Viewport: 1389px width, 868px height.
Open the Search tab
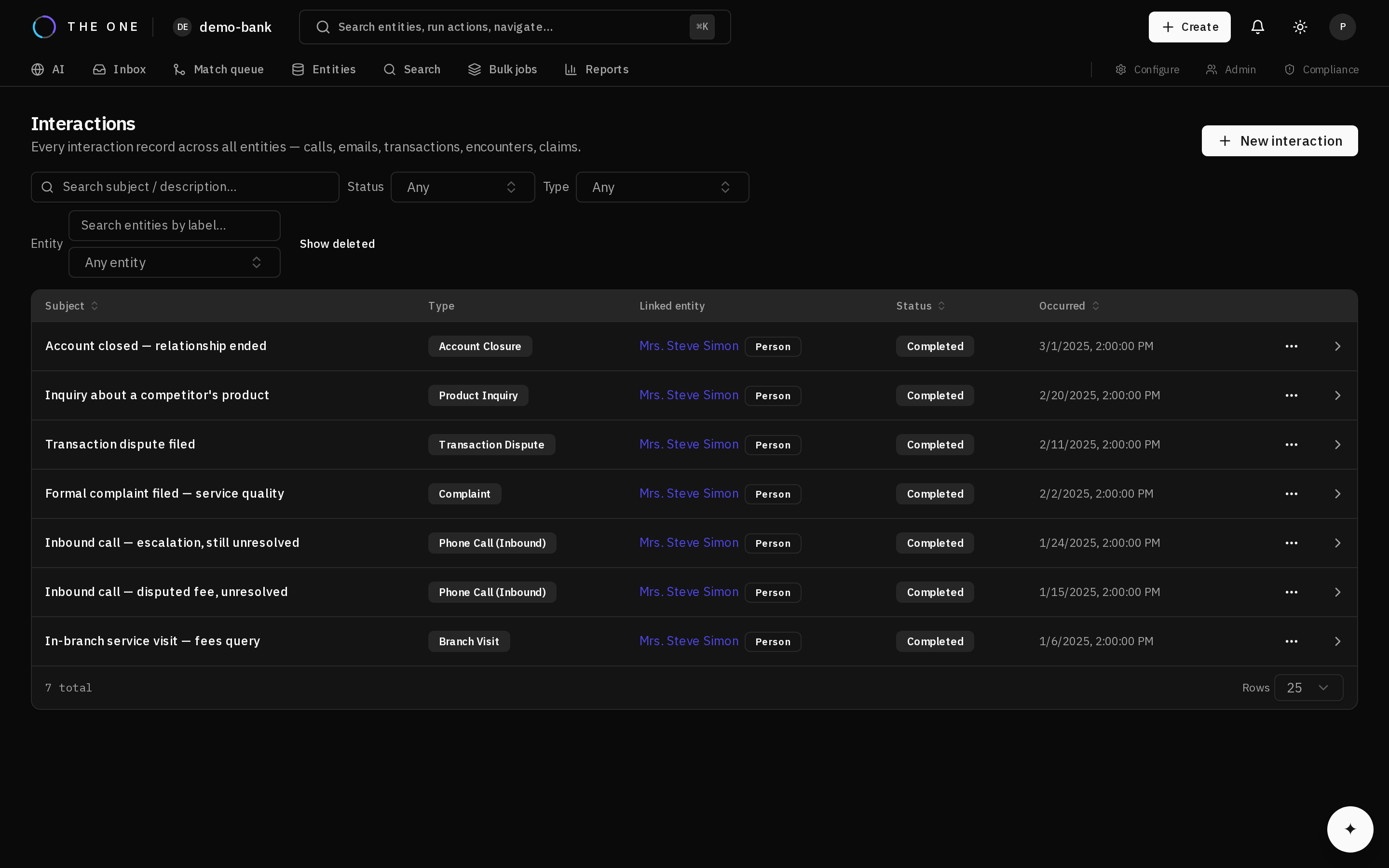(x=412, y=69)
